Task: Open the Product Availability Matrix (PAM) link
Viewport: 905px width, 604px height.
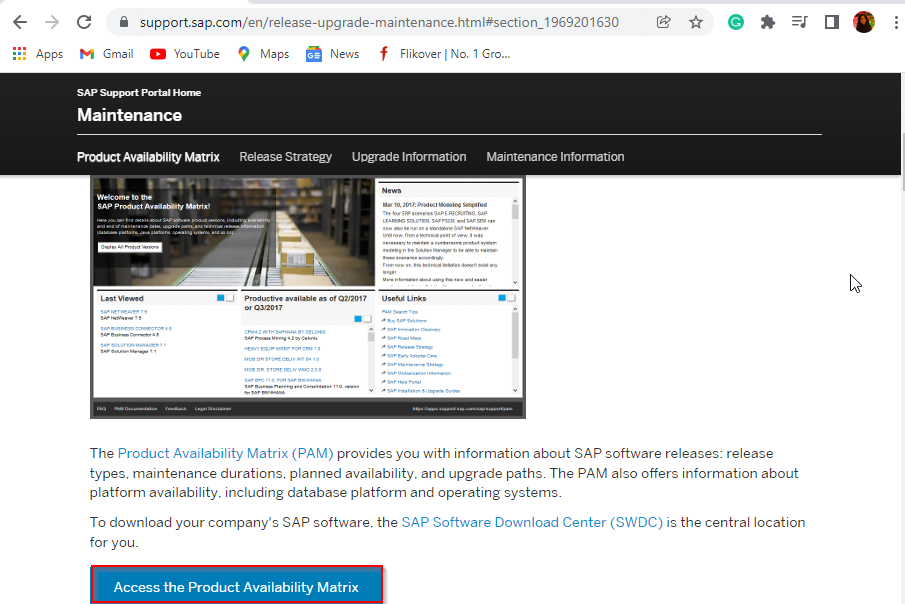Action: point(226,453)
